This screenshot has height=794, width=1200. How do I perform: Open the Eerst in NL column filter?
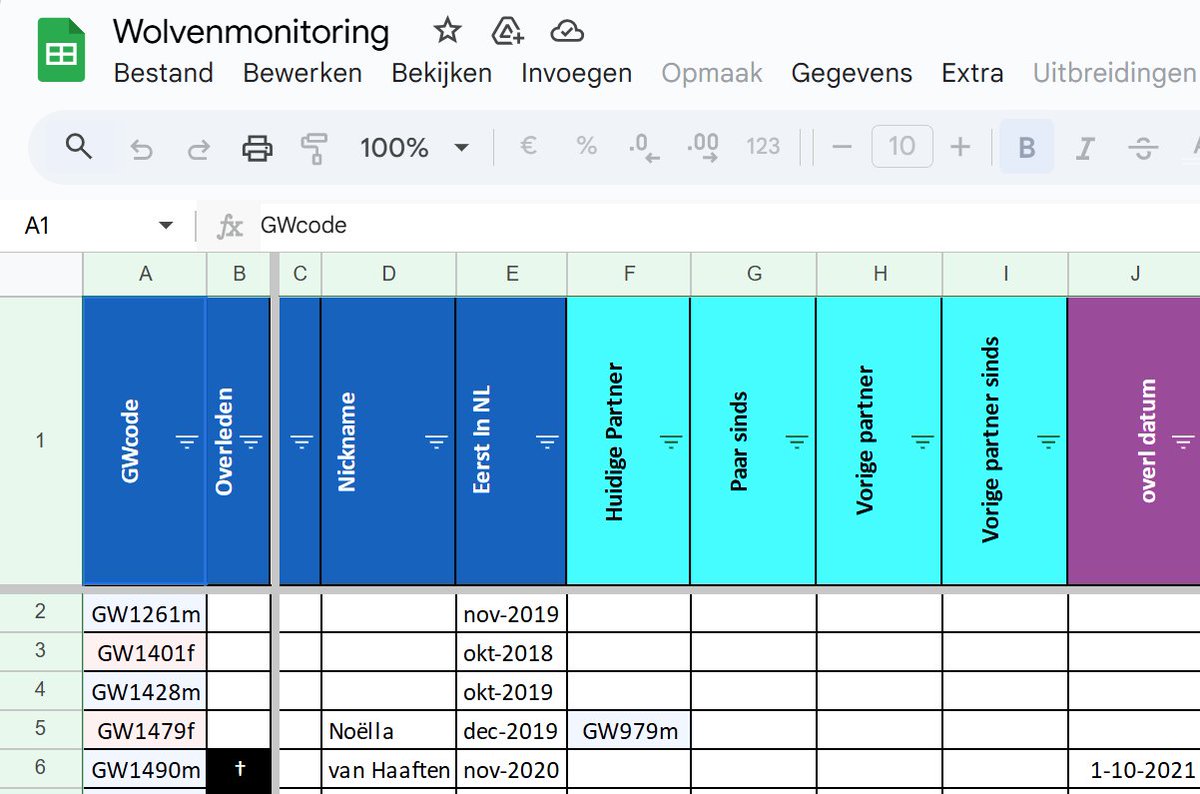546,441
